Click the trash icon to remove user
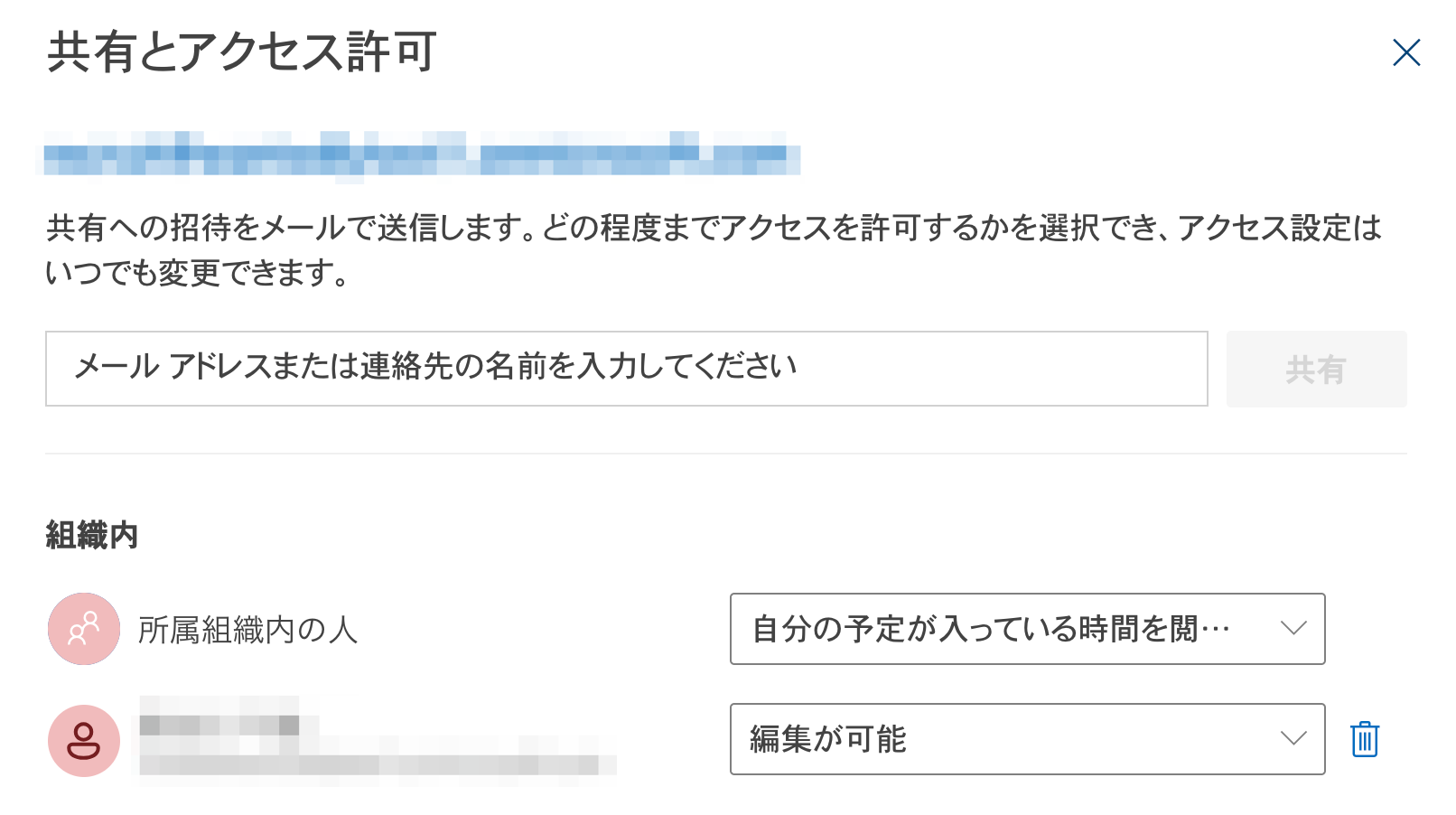The image size is (1456, 815). pos(1364,739)
